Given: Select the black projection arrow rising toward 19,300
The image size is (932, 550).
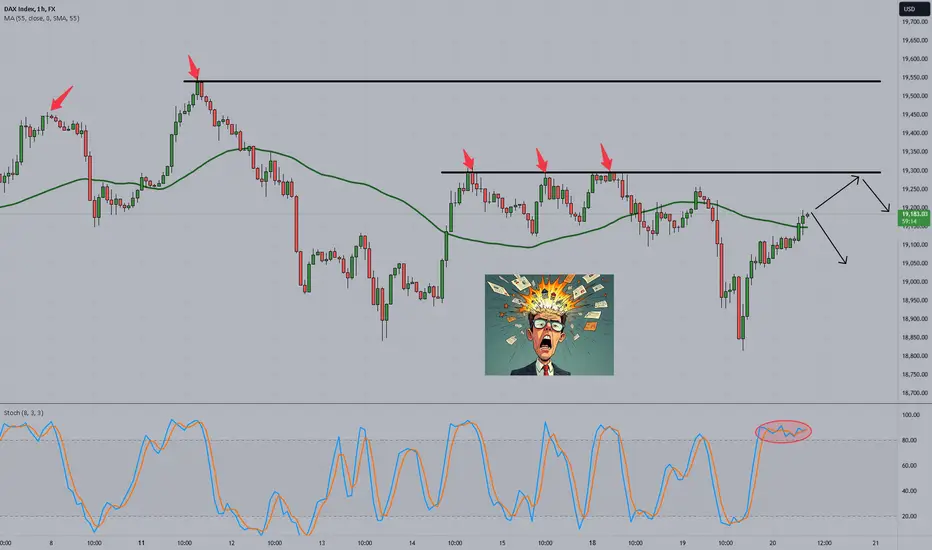Looking at the screenshot, I should pos(837,192).
